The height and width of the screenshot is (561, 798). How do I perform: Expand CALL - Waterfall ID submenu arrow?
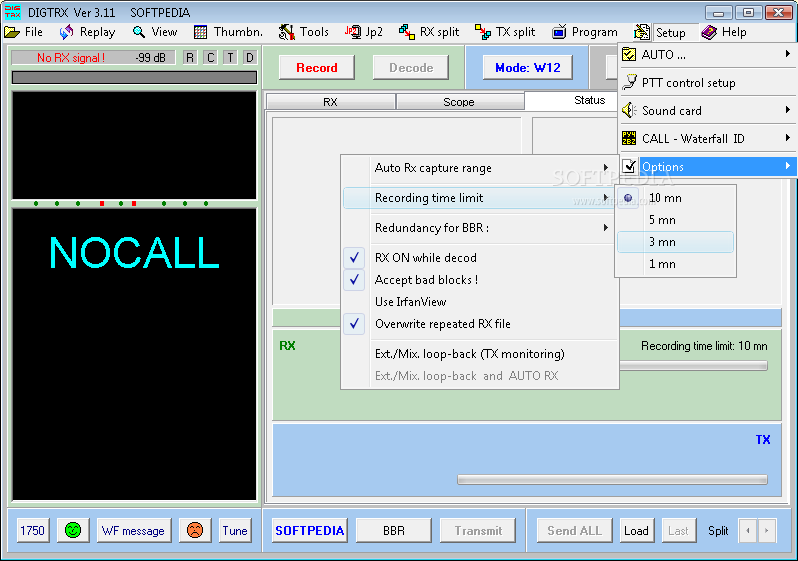coord(787,138)
